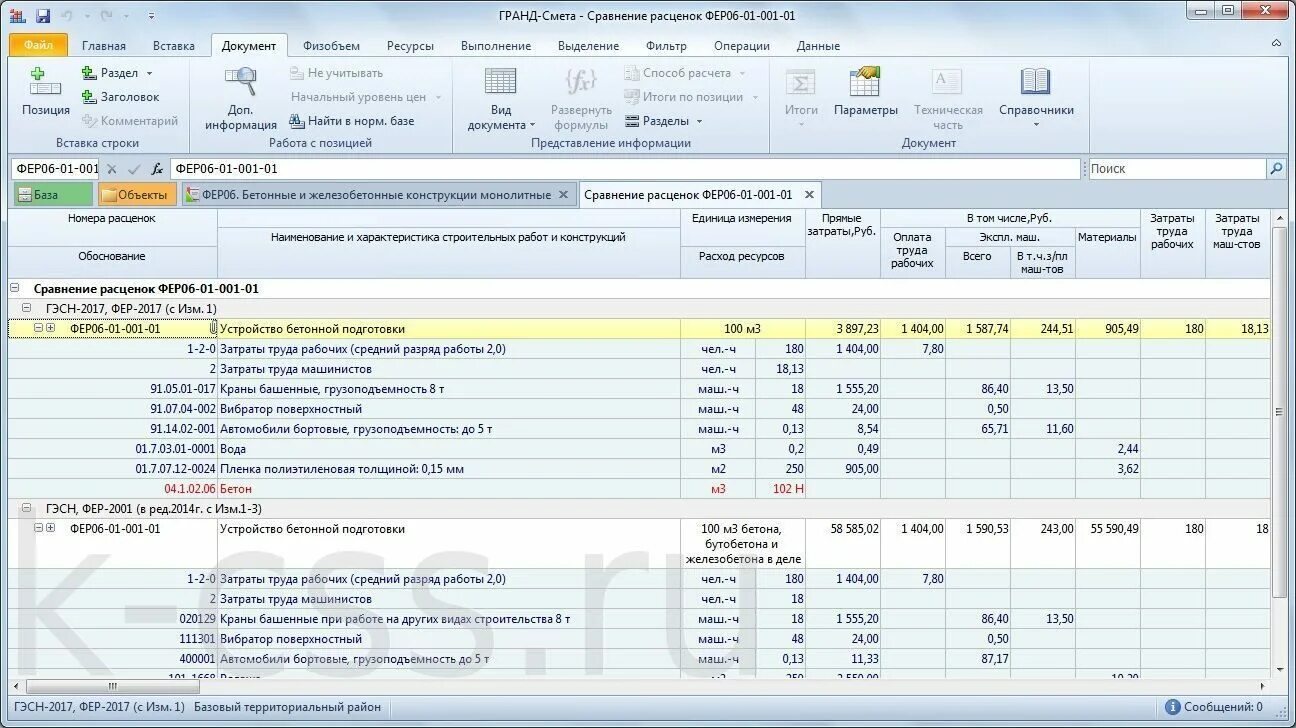Open the Справочники book icon
Viewport: 1296px width, 728px height.
[1035, 82]
